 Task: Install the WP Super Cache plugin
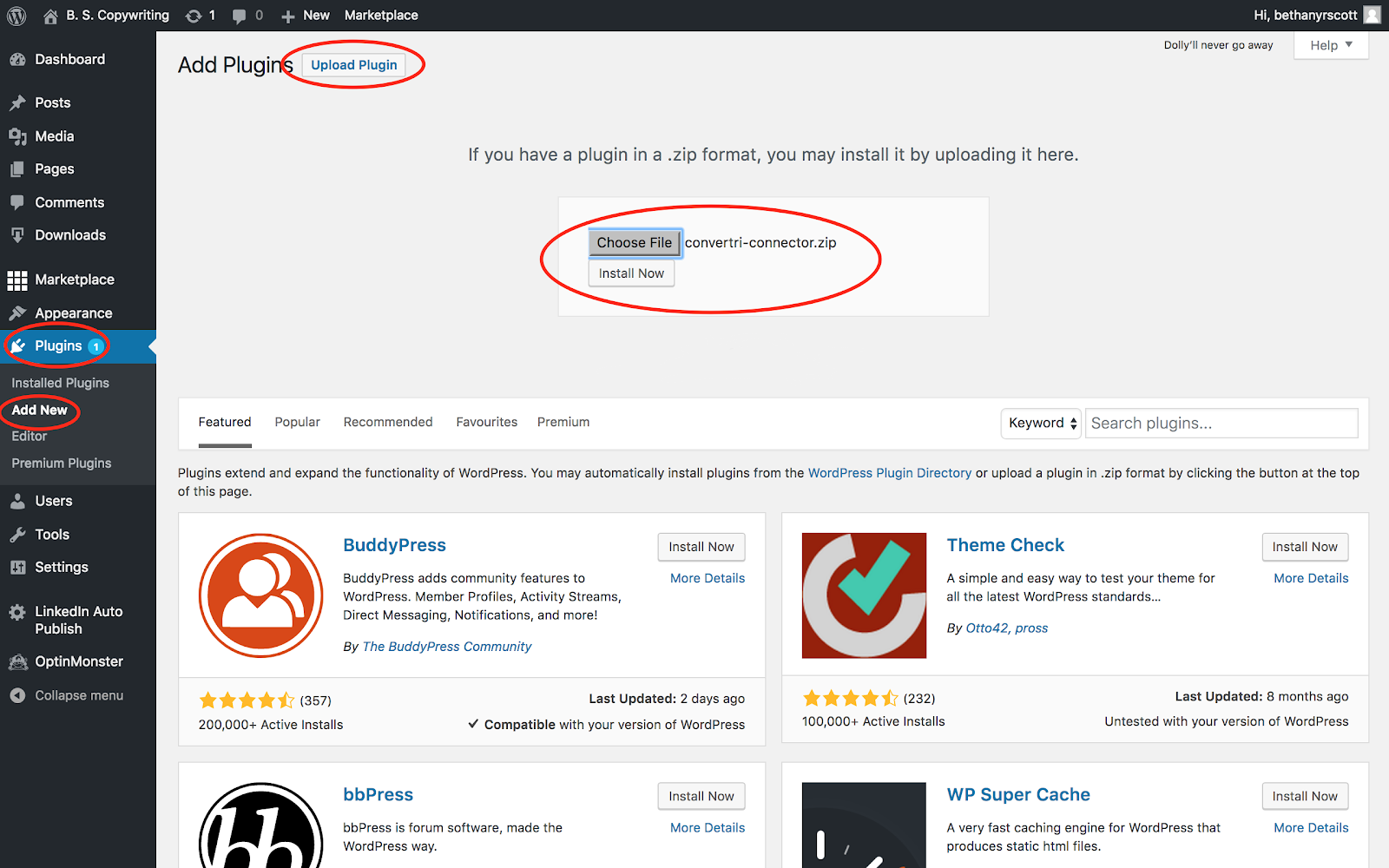point(1305,796)
